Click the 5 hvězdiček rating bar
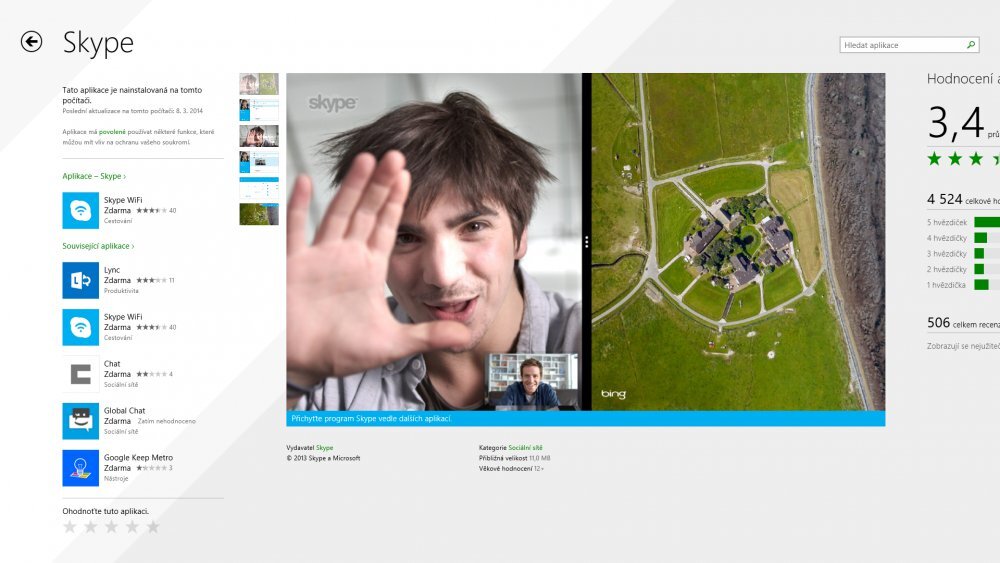Image resolution: width=1000 pixels, height=563 pixels. [x=987, y=222]
